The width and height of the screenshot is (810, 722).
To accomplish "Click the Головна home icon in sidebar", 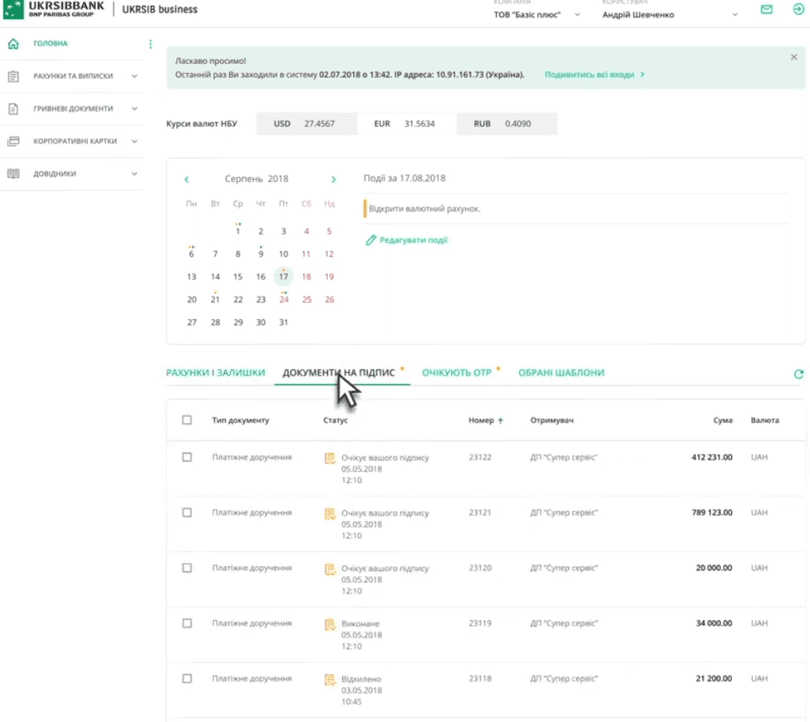I will 13,44.
